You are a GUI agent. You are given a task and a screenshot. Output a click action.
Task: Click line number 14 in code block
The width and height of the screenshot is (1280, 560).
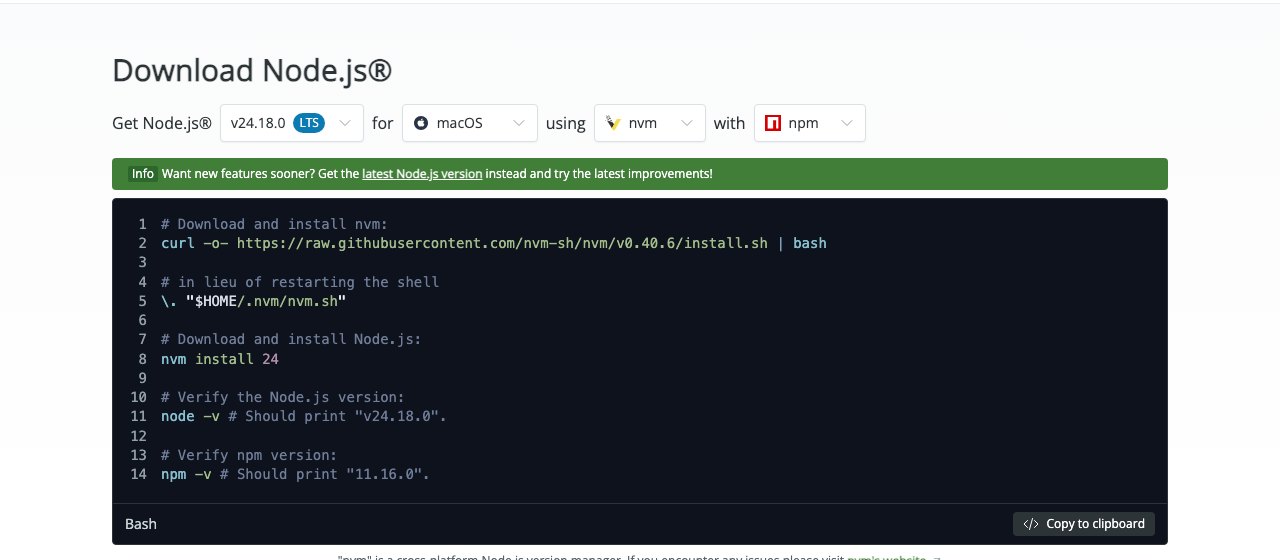pyautogui.click(x=139, y=474)
